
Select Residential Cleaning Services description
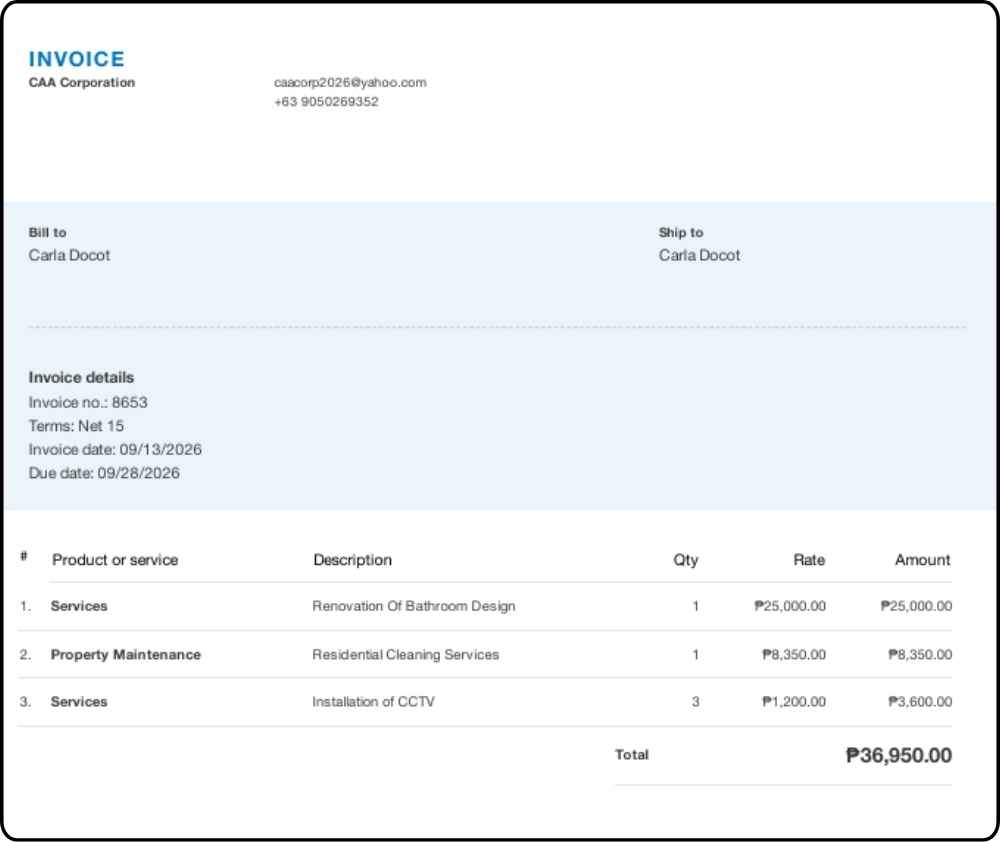click(x=406, y=655)
